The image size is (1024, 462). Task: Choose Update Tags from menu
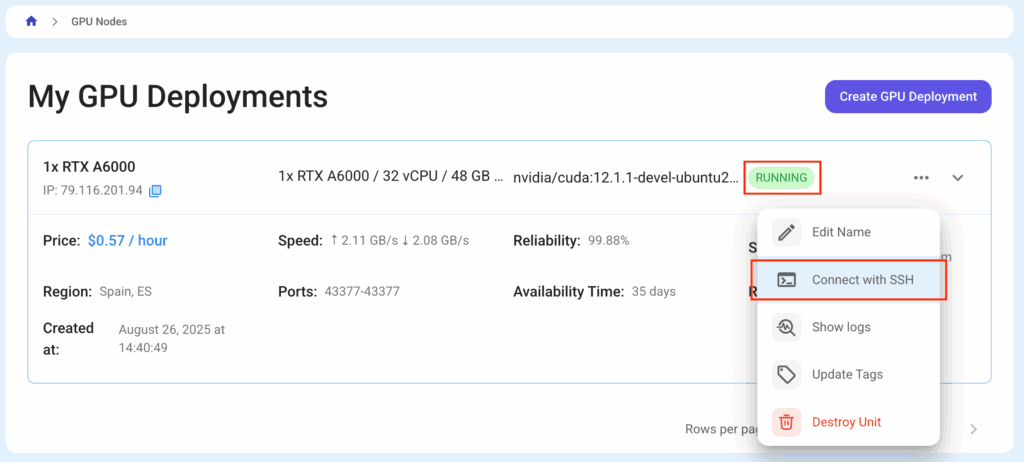pyautogui.click(x=847, y=374)
